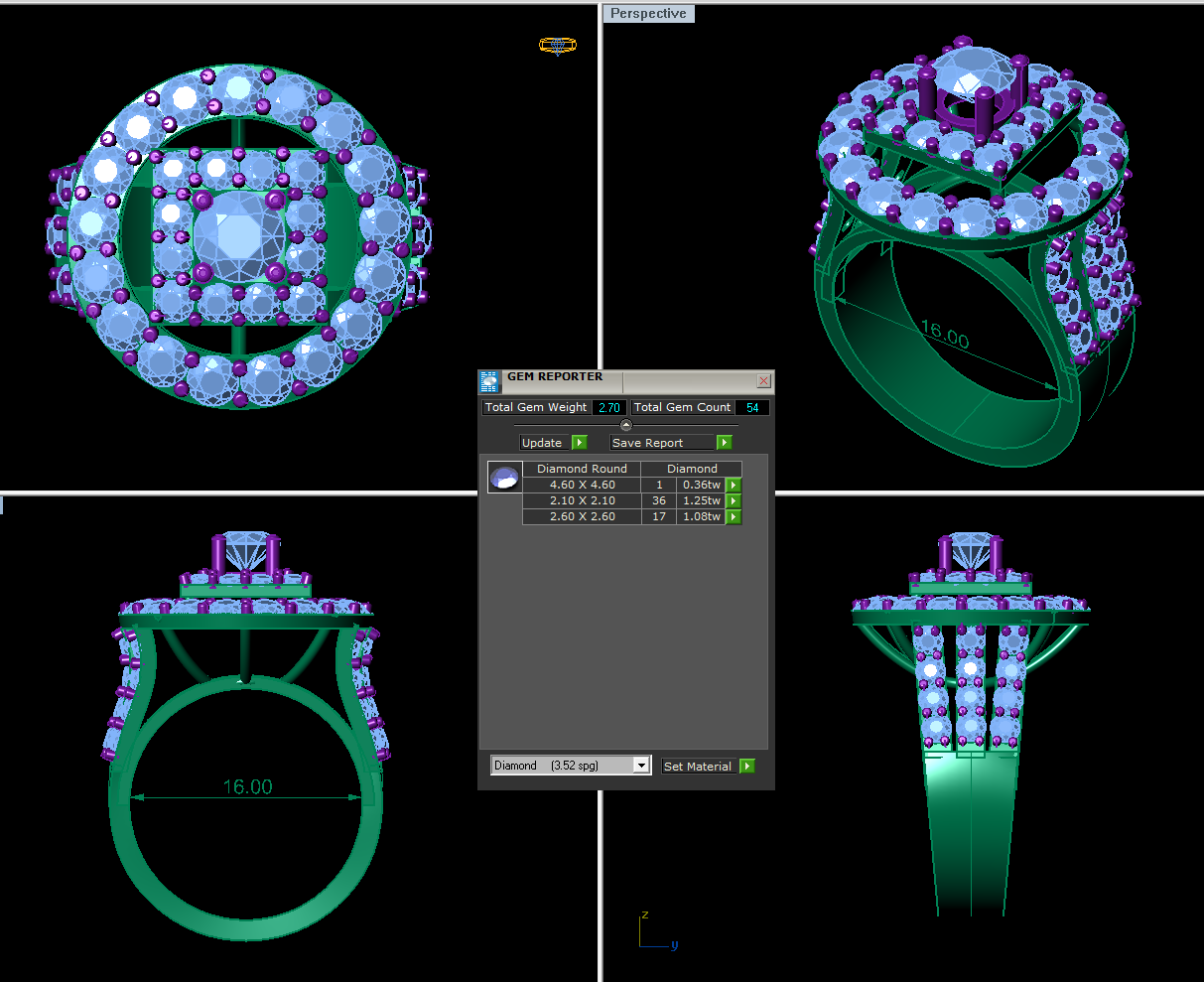
Task: Click the quantity 36 cell
Action: (x=659, y=500)
